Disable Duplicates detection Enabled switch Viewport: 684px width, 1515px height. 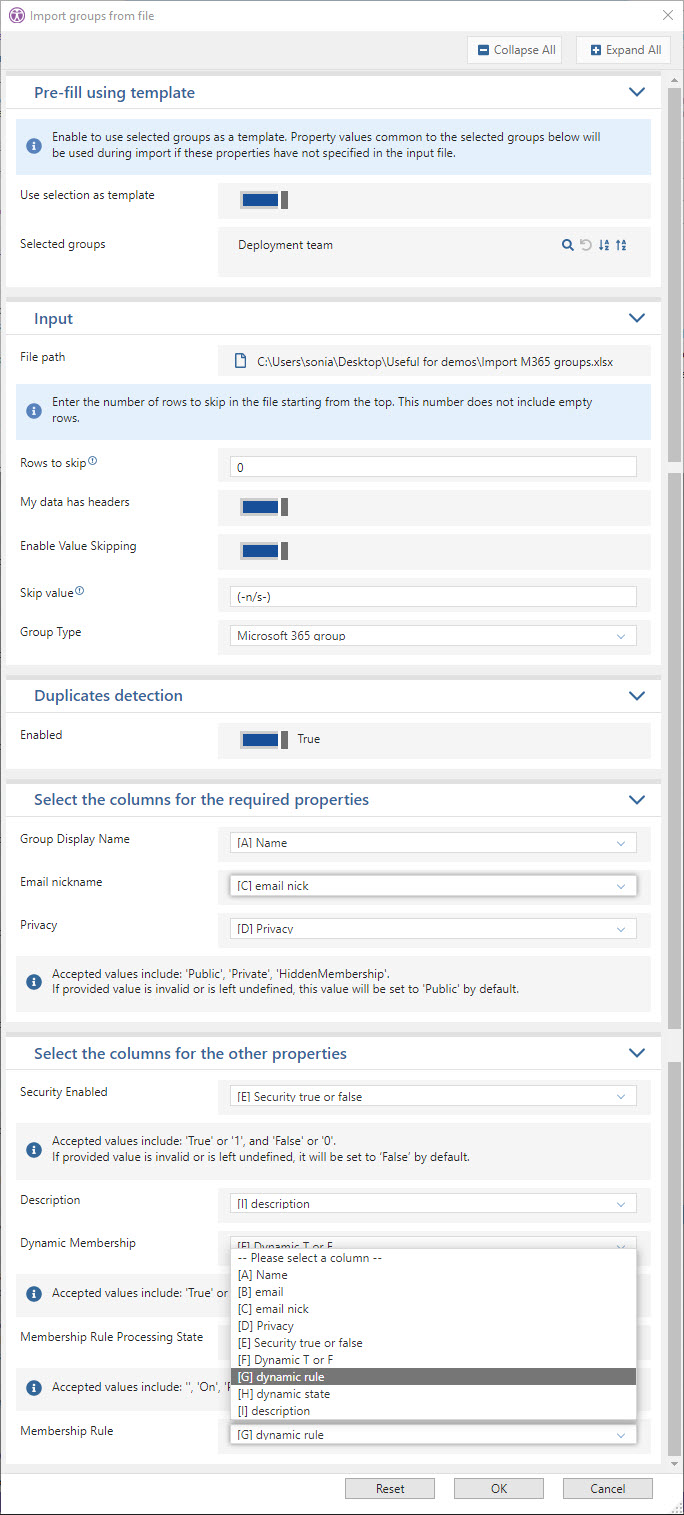264,740
